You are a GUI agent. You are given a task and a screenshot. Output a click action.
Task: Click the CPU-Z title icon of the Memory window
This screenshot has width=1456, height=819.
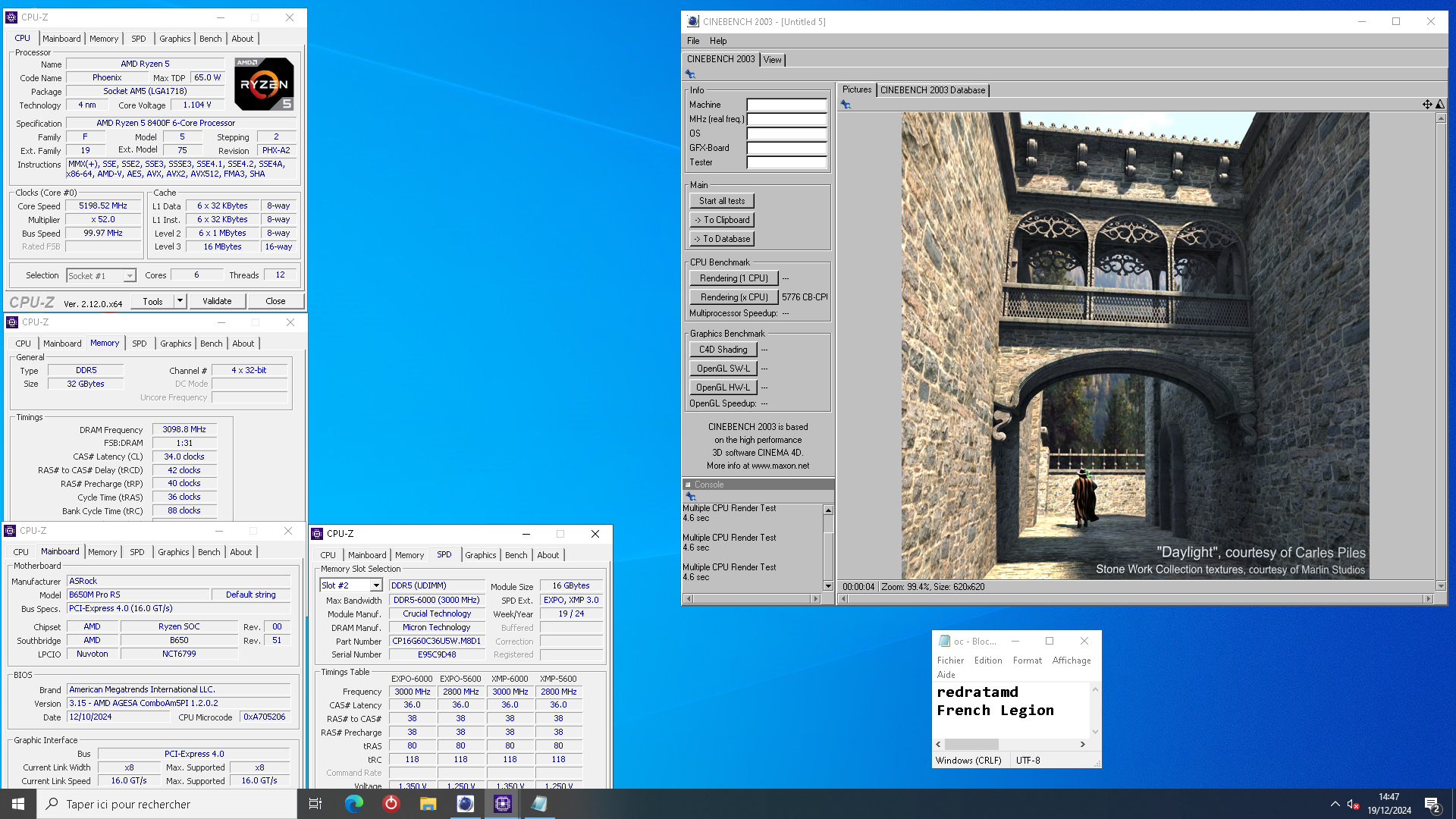click(x=12, y=322)
